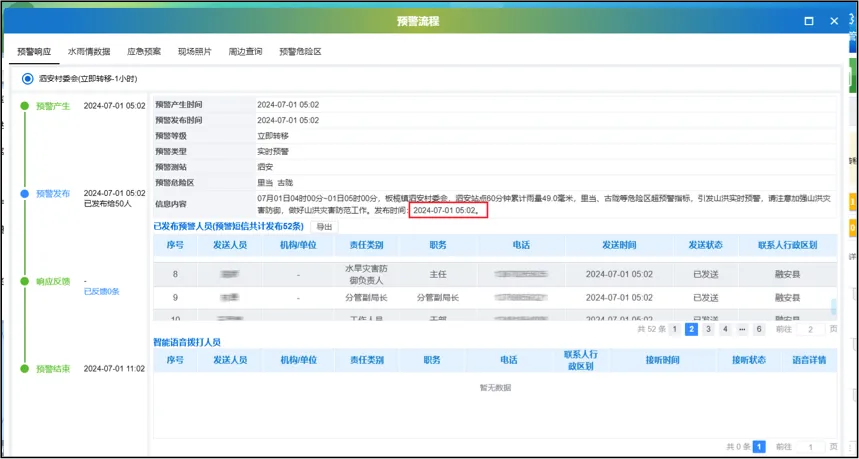Jump to page 6 of sent personnel
This screenshot has height=459, width=859.
click(758, 329)
